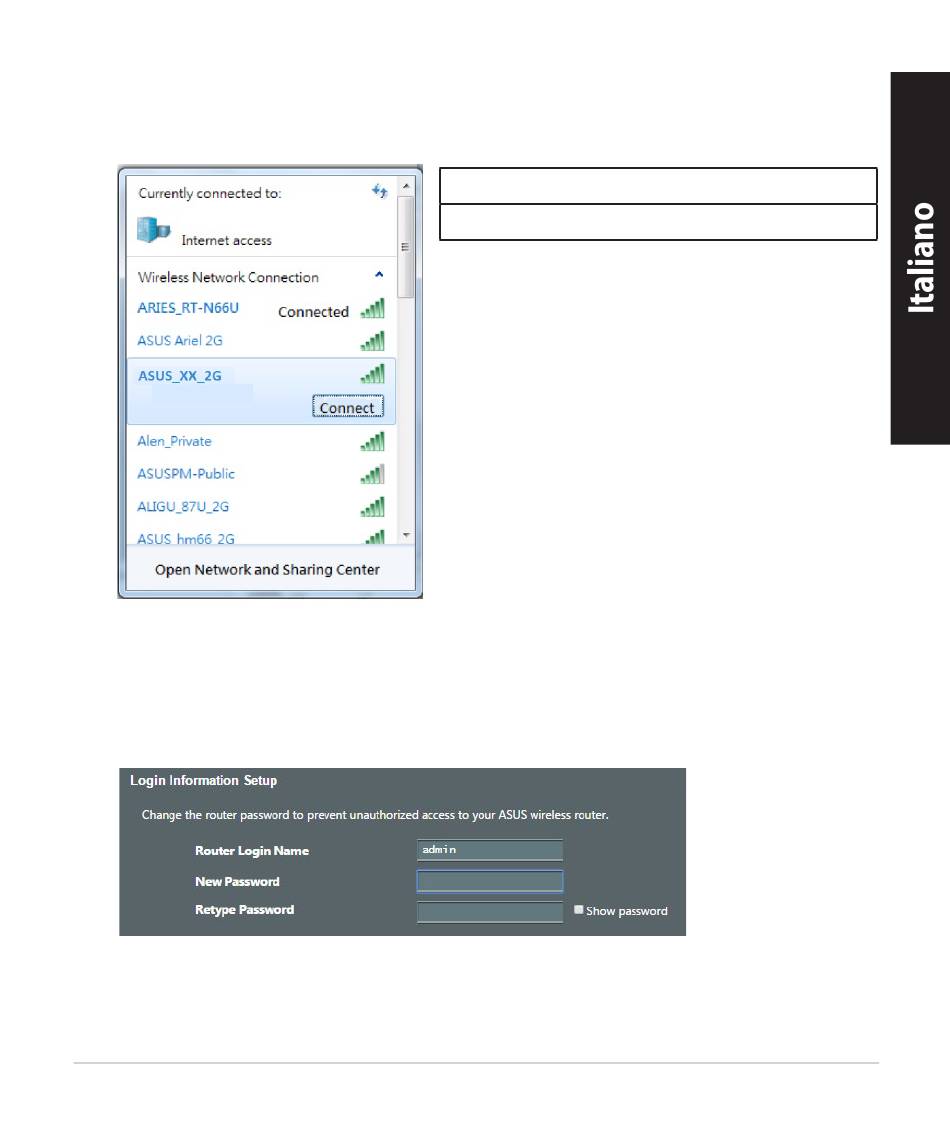Click signal bars icon for ASUS_XX_2G
950x1135 pixels.
pyautogui.click(x=372, y=374)
